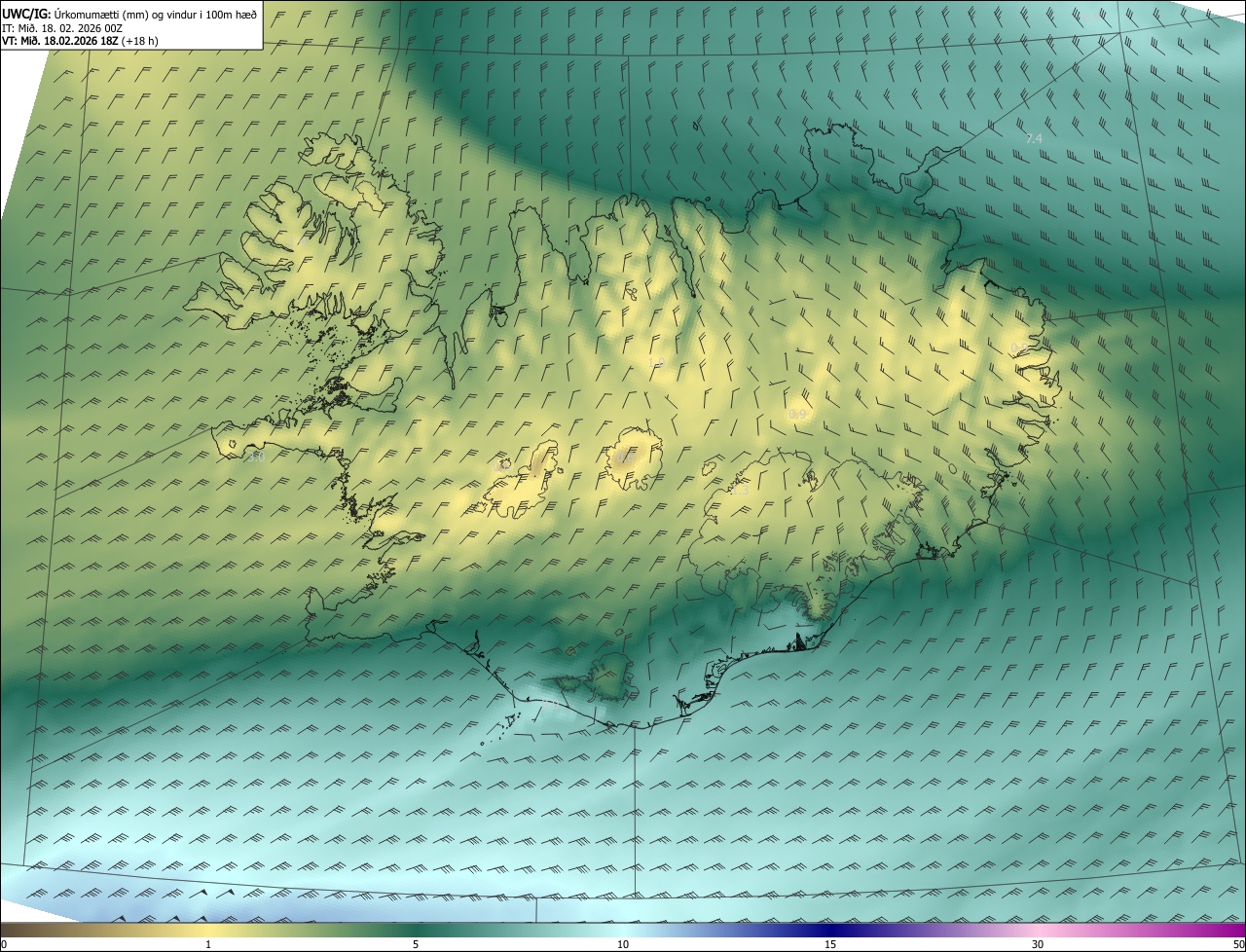Click the valid time line "VT: Mið. 18.02.2026 18Z (+18 h)"
This screenshot has width=1246, height=952.
coord(80,41)
